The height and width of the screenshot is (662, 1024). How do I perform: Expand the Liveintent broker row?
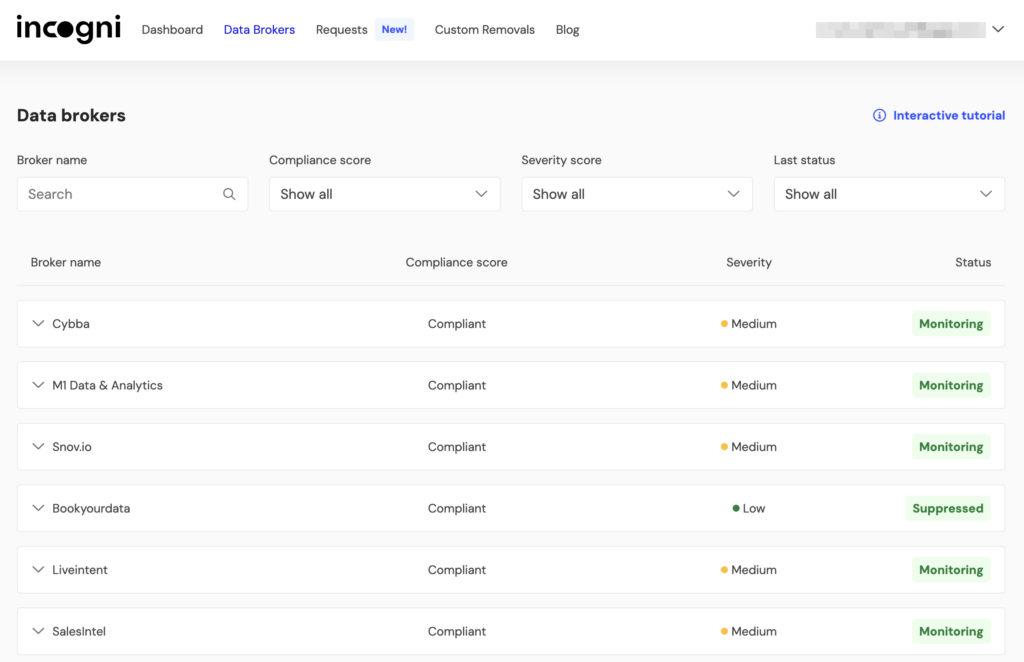(x=38, y=570)
